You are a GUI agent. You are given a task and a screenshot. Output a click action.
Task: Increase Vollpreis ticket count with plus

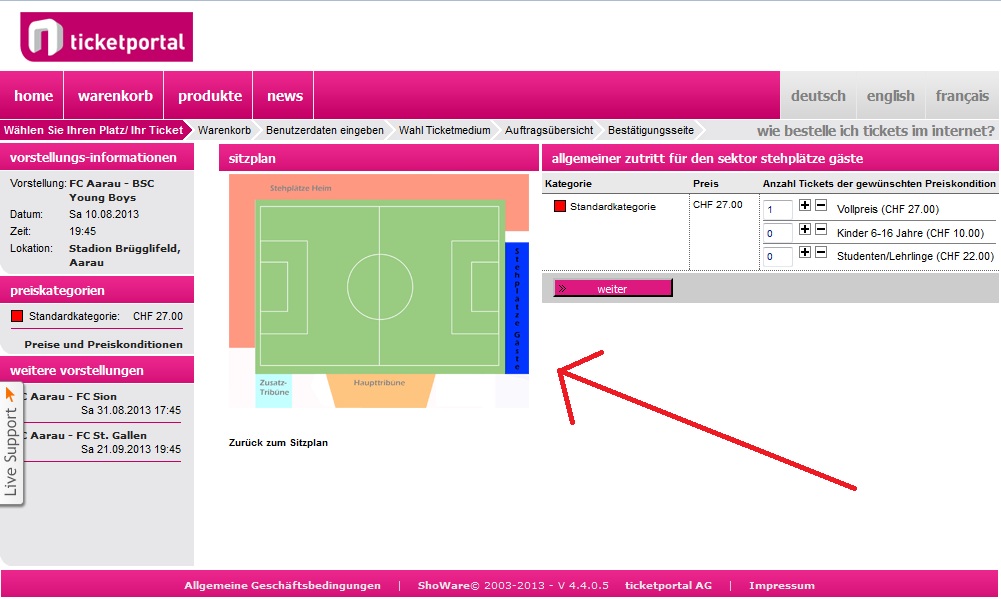click(x=804, y=205)
